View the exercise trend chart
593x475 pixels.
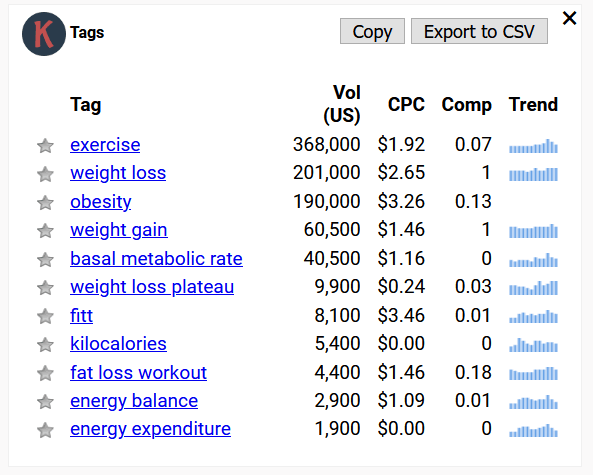point(533,146)
